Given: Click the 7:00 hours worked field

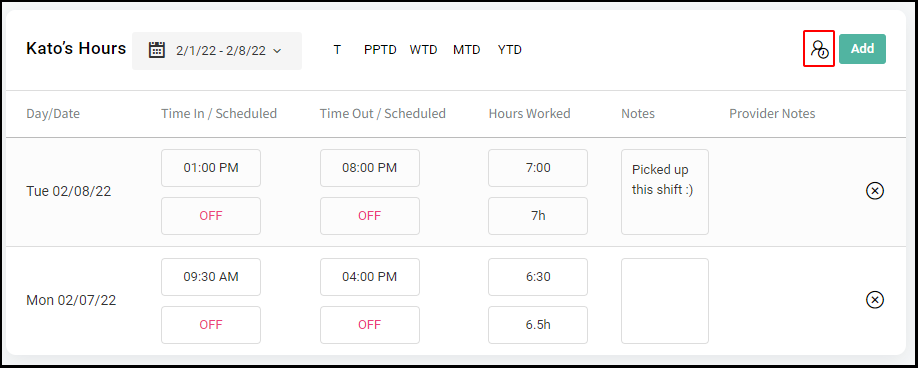Looking at the screenshot, I should tap(538, 168).
